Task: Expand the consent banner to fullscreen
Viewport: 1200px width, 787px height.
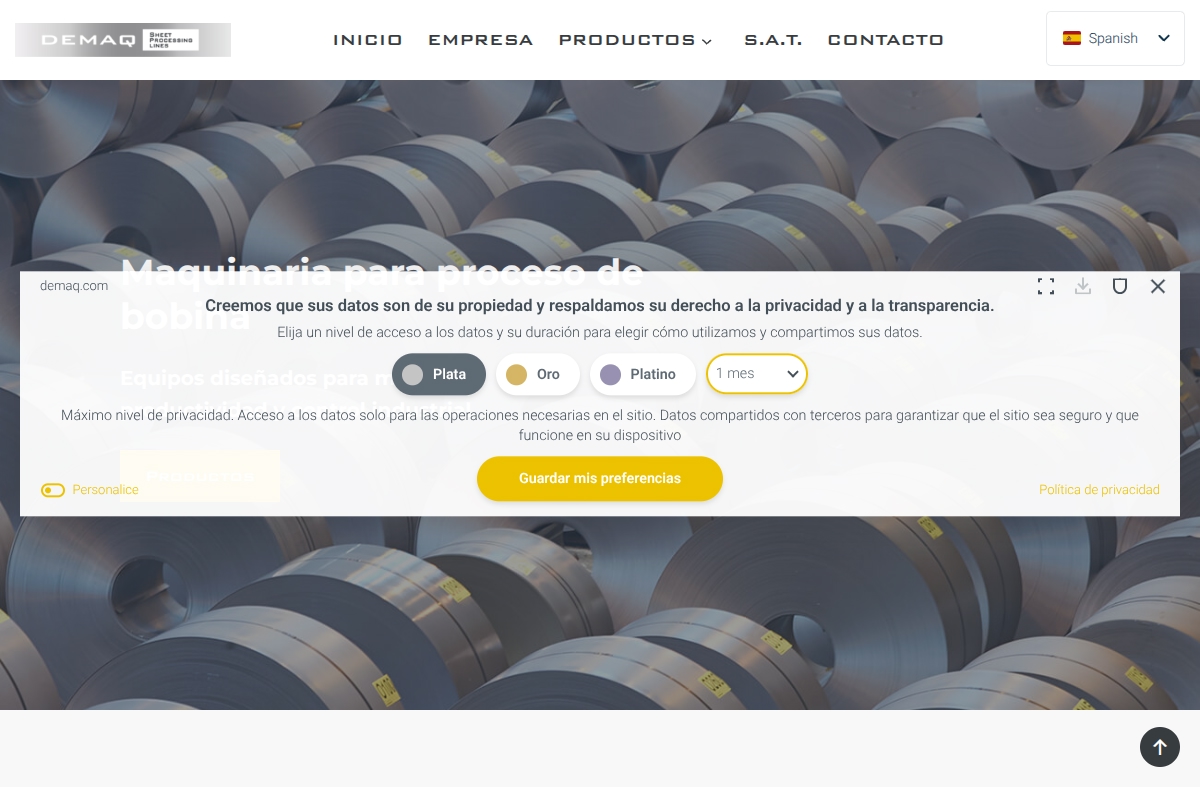Action: point(1046,287)
